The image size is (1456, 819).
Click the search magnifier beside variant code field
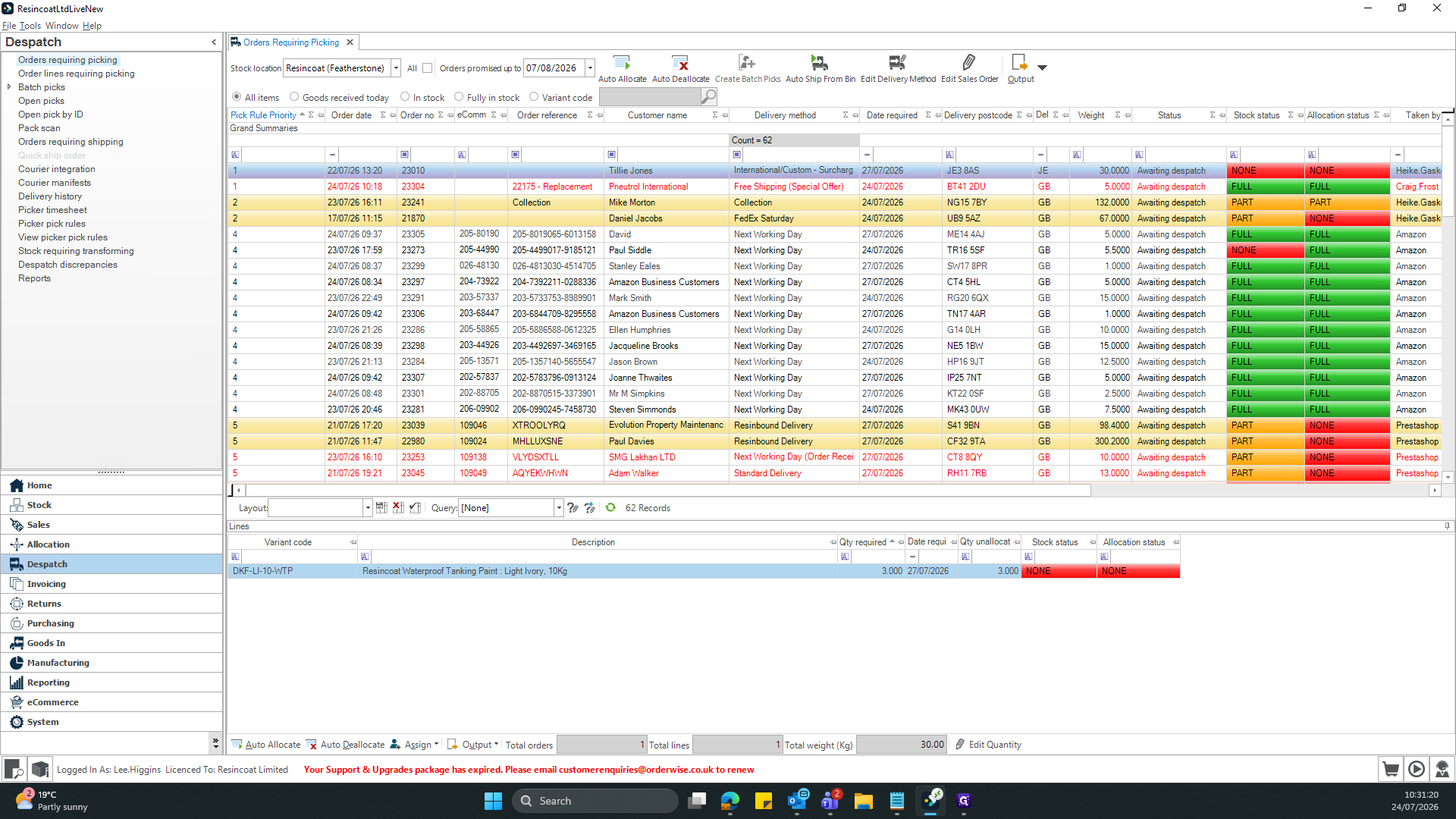pyautogui.click(x=708, y=97)
